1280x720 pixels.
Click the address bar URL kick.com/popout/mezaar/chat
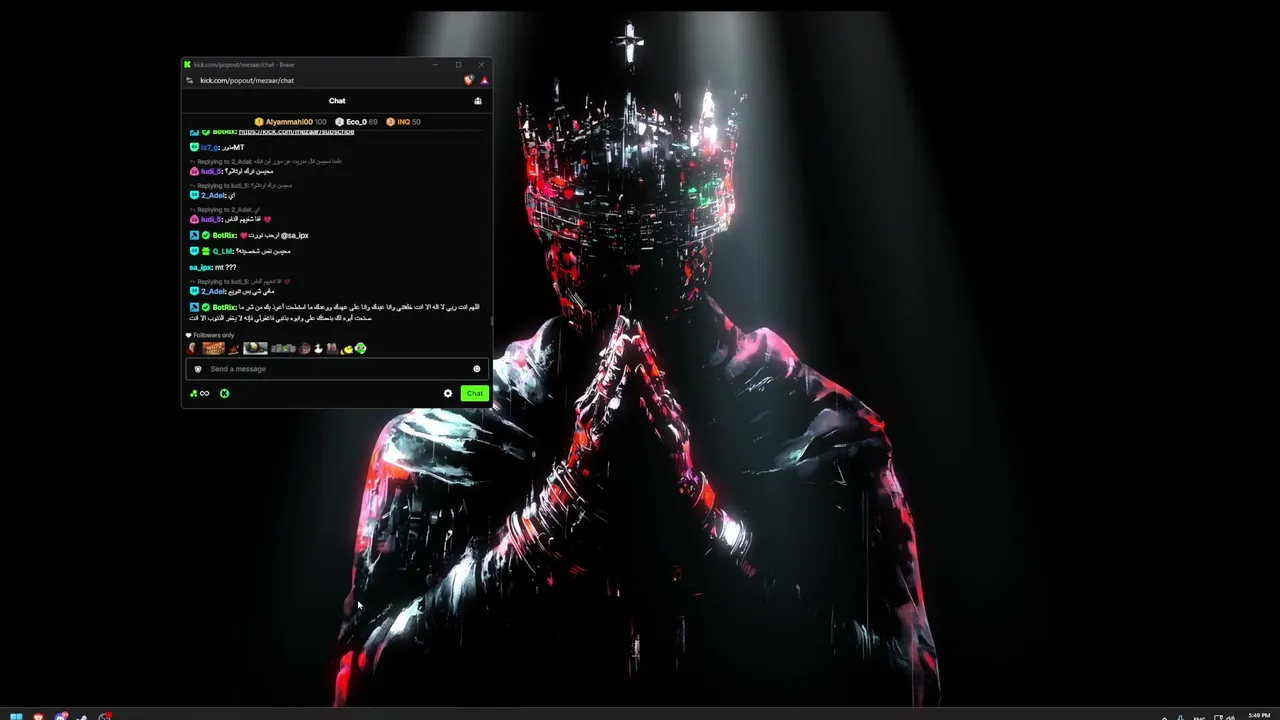click(247, 80)
